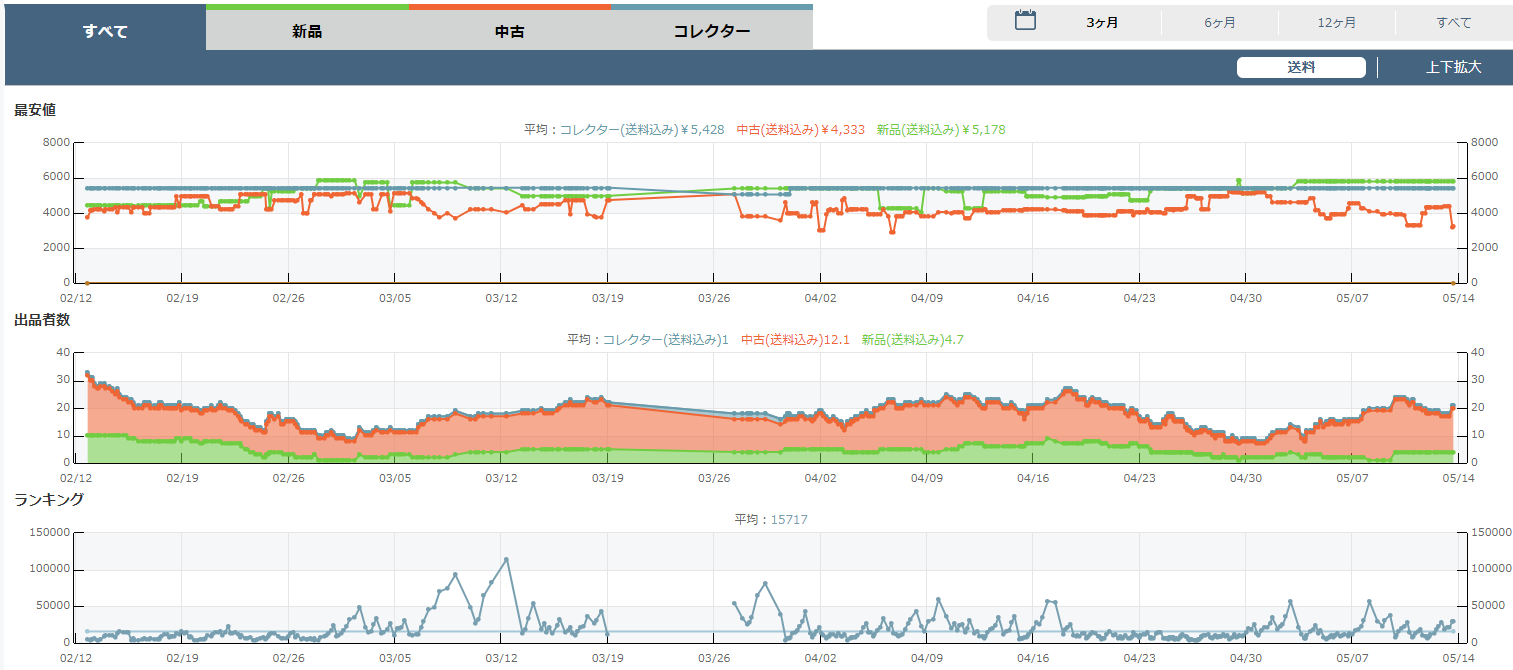
Task: Switch to the 新品 tab
Action: [x=307, y=31]
